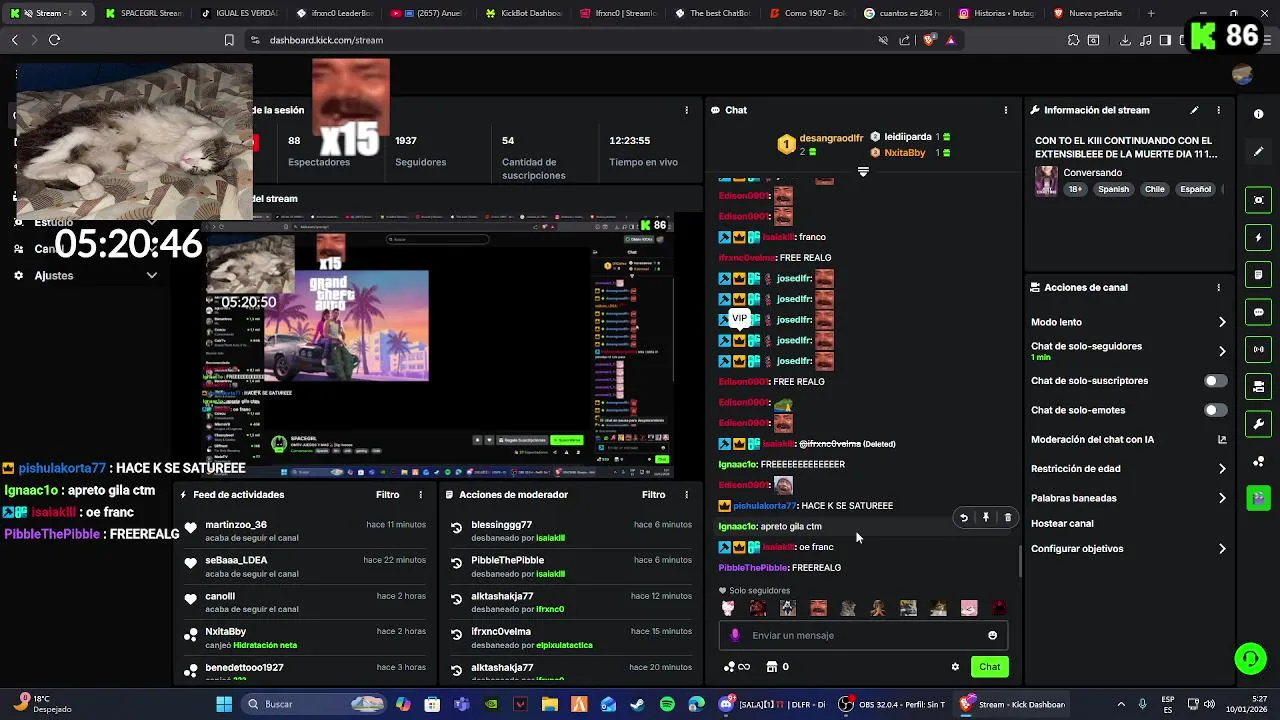The image size is (1280, 720).
Task: Switch to The best ChatBot browser tab
Action: point(713,13)
